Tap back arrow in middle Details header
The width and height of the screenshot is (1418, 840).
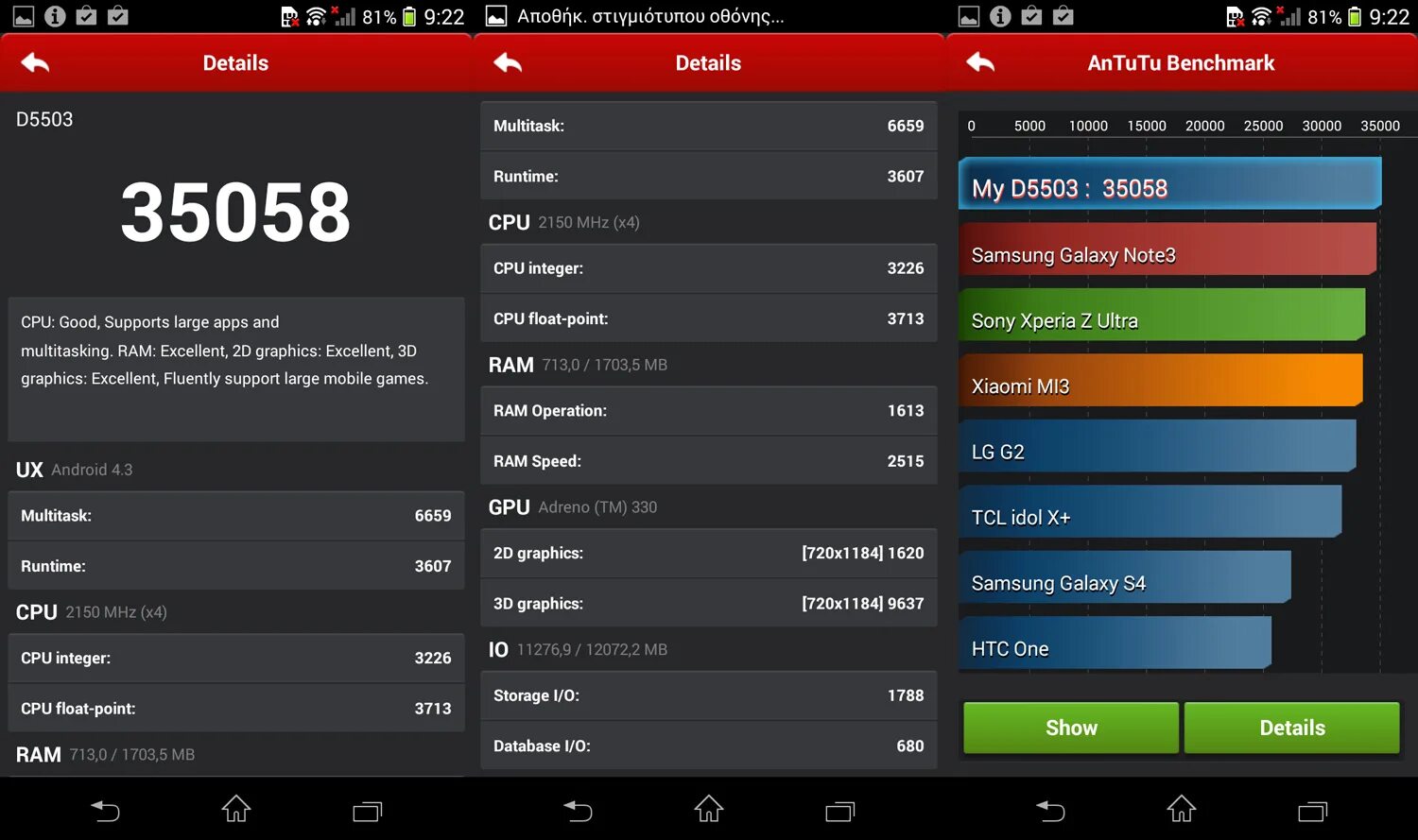[x=508, y=63]
